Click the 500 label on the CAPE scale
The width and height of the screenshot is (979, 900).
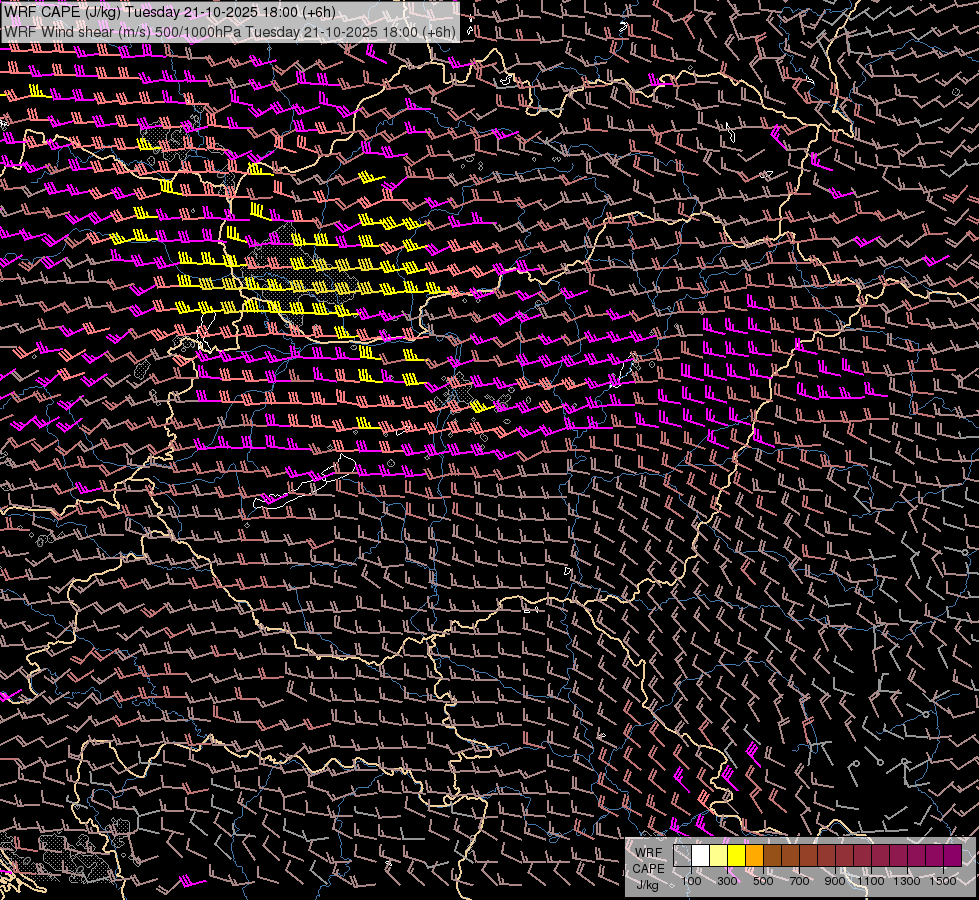click(x=763, y=881)
